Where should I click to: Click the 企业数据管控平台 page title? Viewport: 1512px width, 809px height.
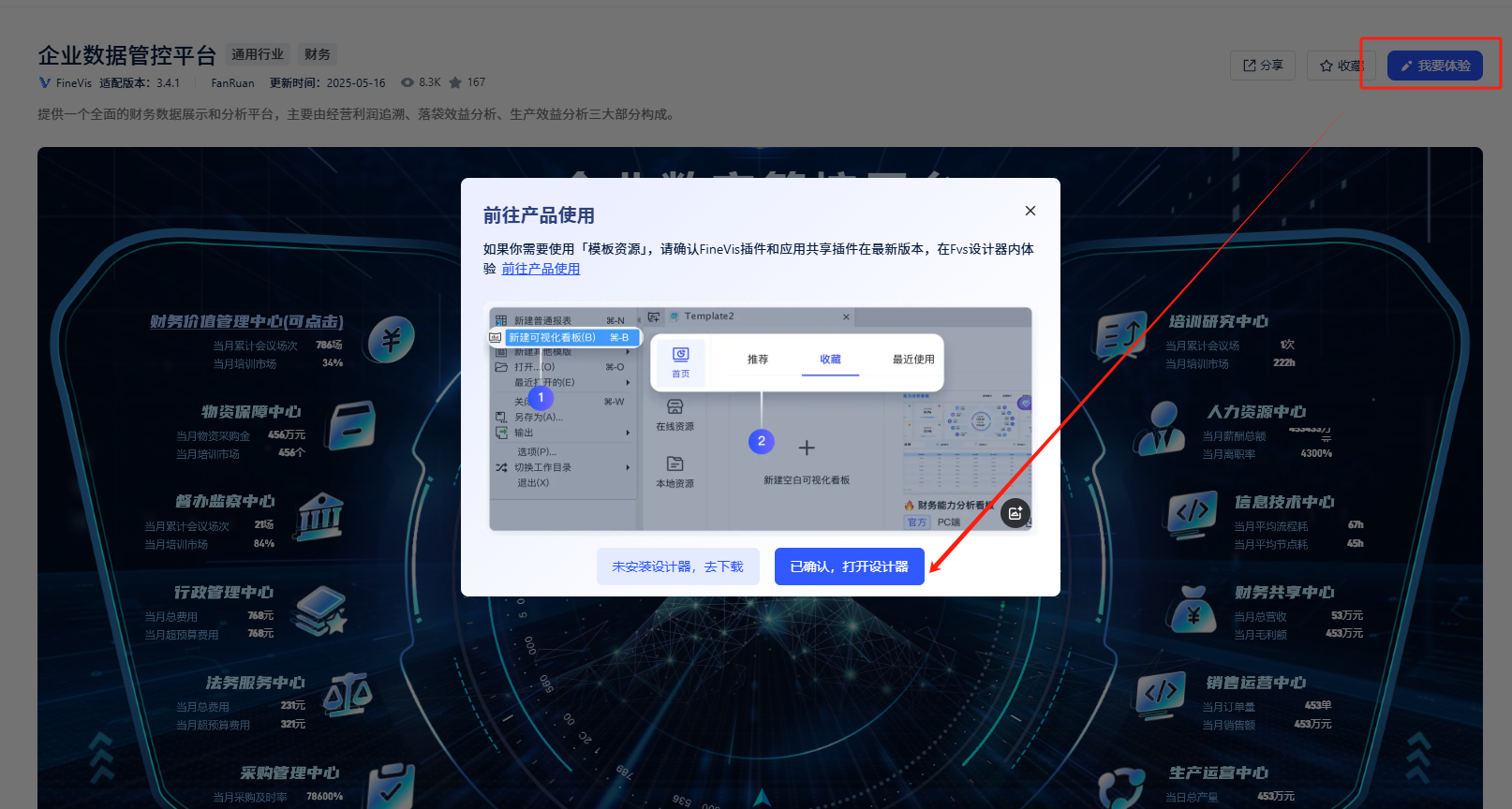click(x=127, y=55)
